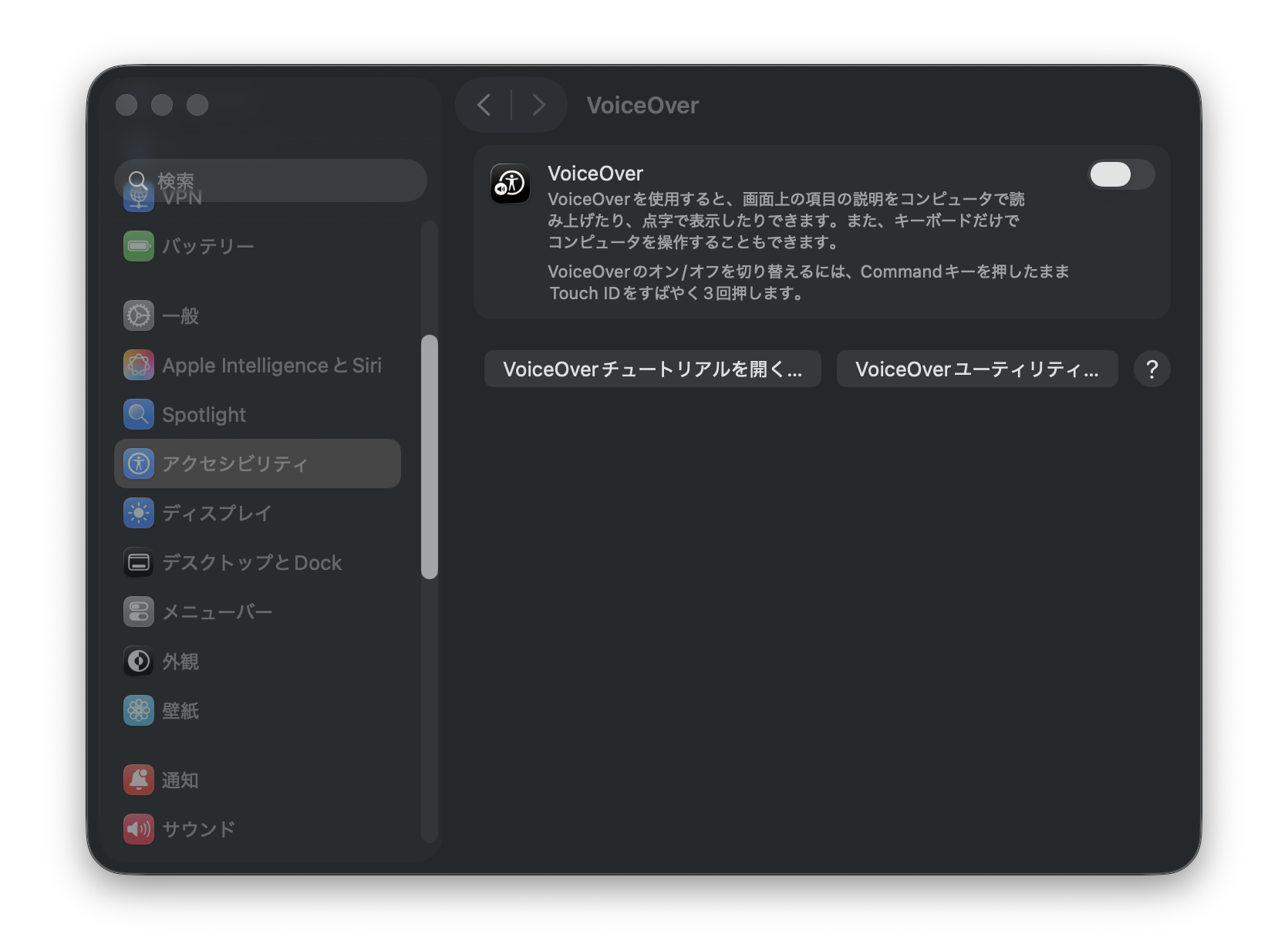
Task: Open ディスプレイ sidebar label
Action: [217, 513]
